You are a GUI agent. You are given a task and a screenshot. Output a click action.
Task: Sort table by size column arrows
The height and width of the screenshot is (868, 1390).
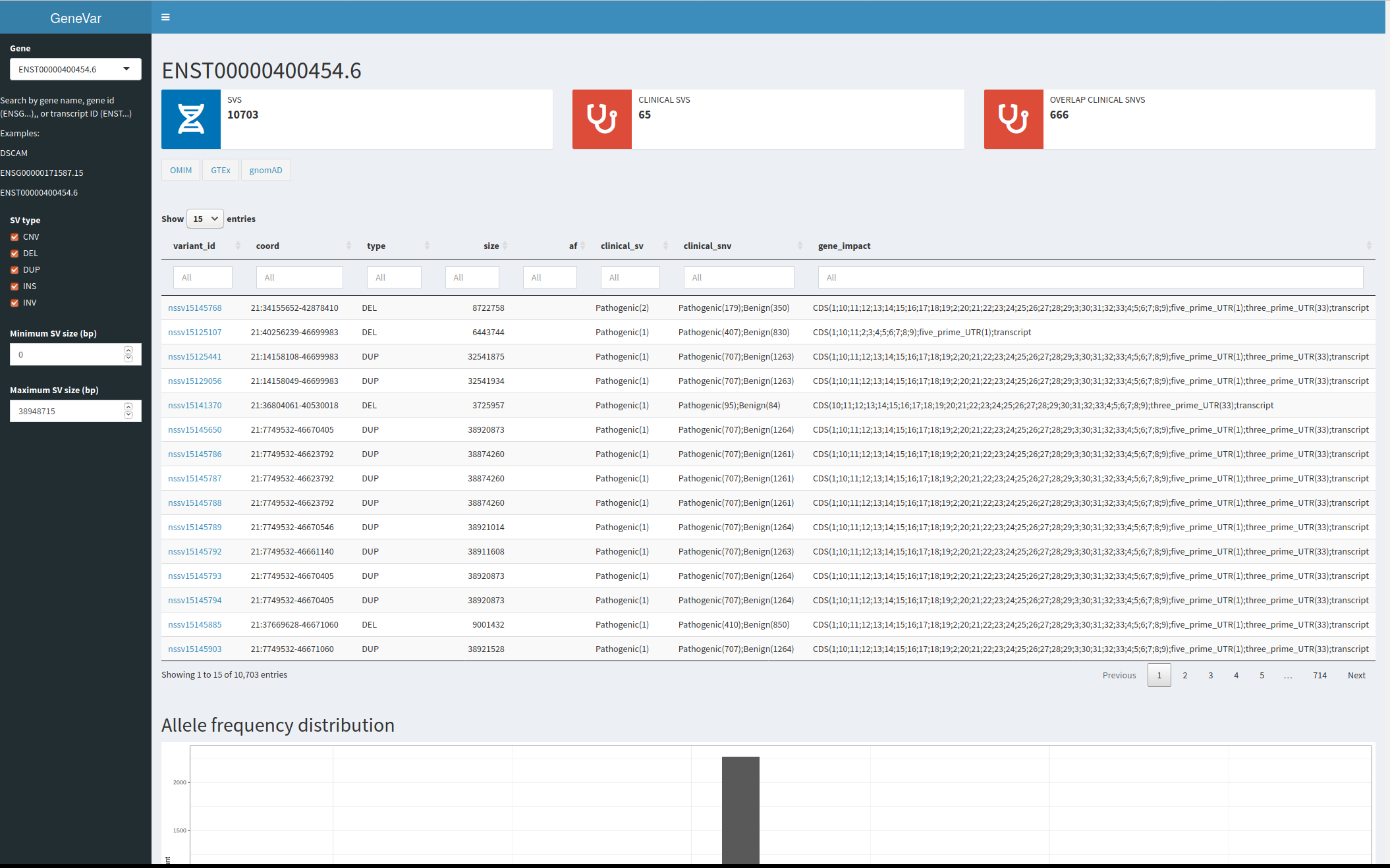click(x=505, y=246)
